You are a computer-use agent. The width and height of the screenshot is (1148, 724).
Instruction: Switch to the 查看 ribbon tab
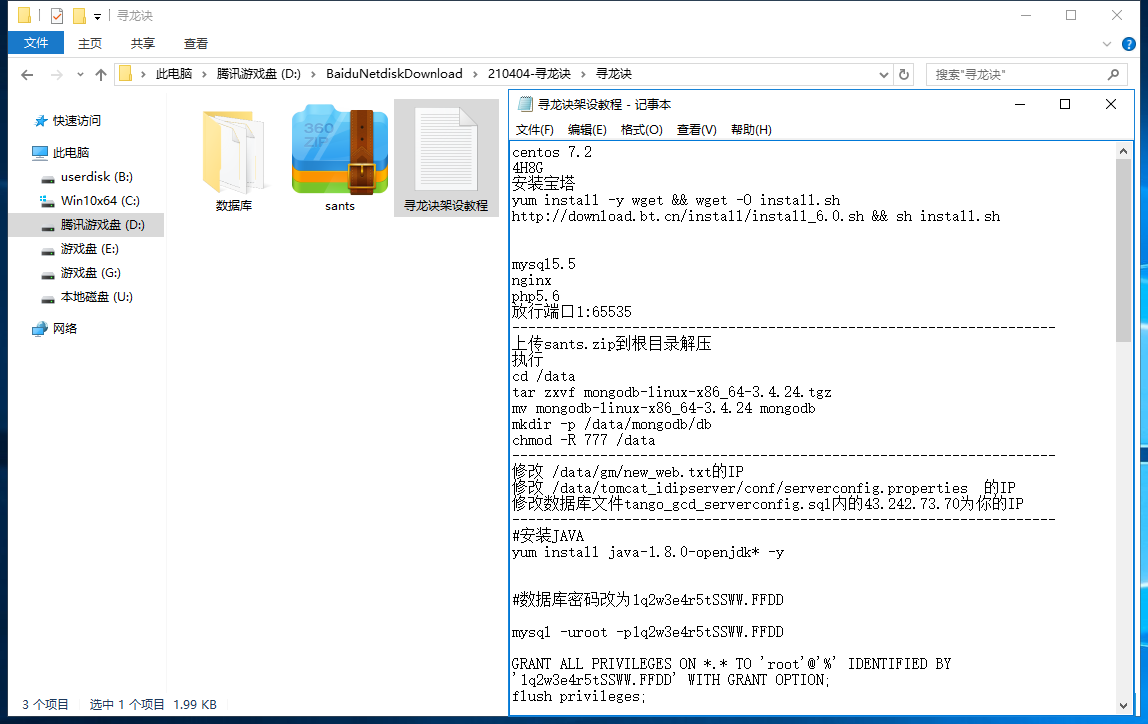pyautogui.click(x=195, y=44)
